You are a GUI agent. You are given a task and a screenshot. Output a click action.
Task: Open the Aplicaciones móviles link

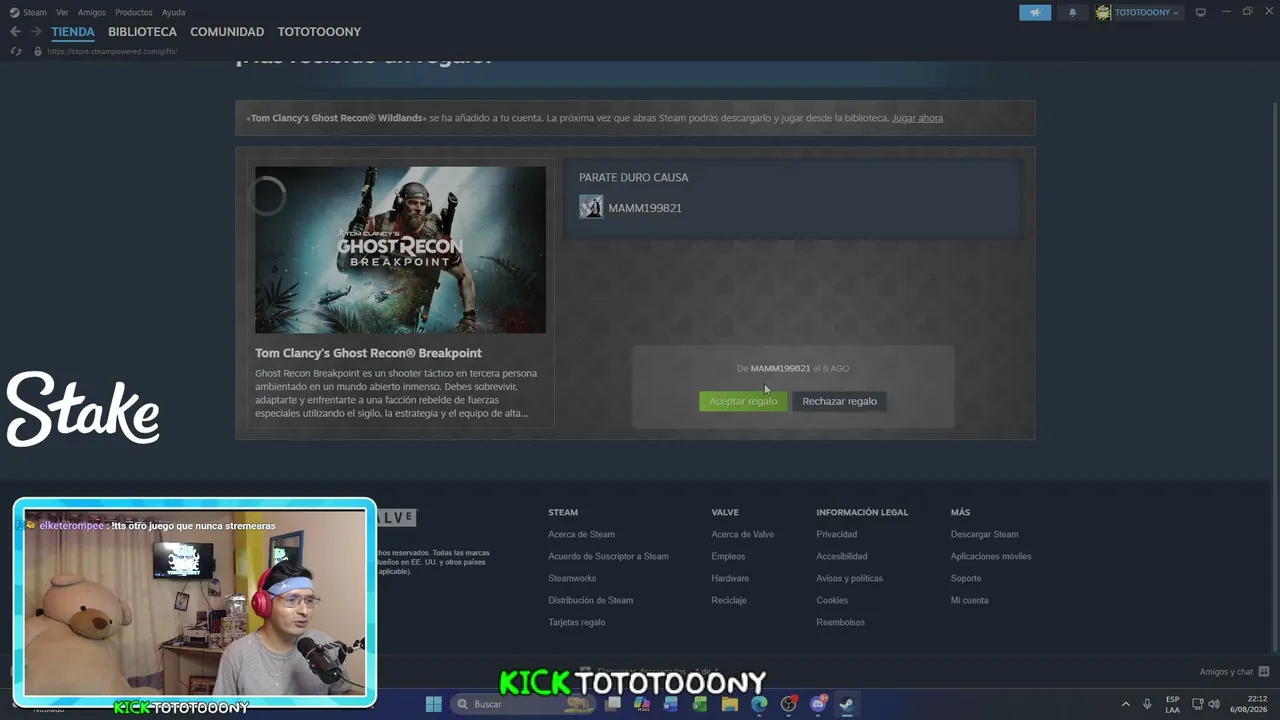pos(991,556)
